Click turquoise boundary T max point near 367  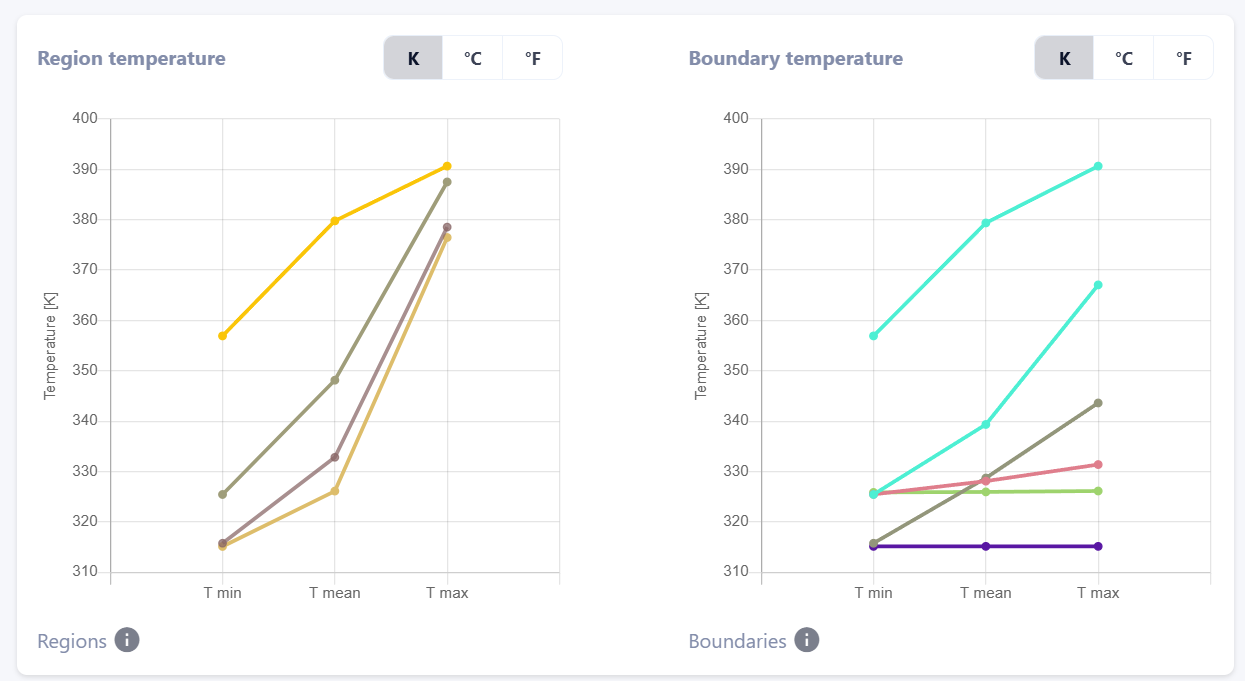point(1098,285)
